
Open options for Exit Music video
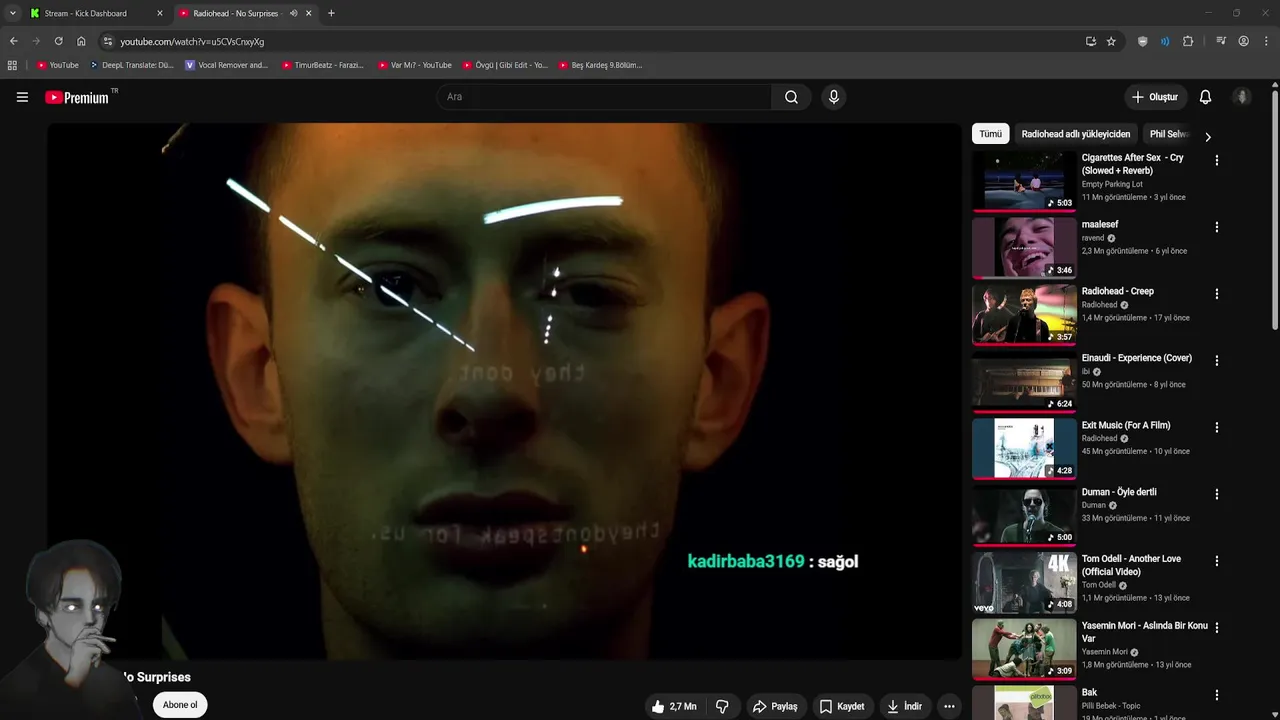coord(1216,427)
